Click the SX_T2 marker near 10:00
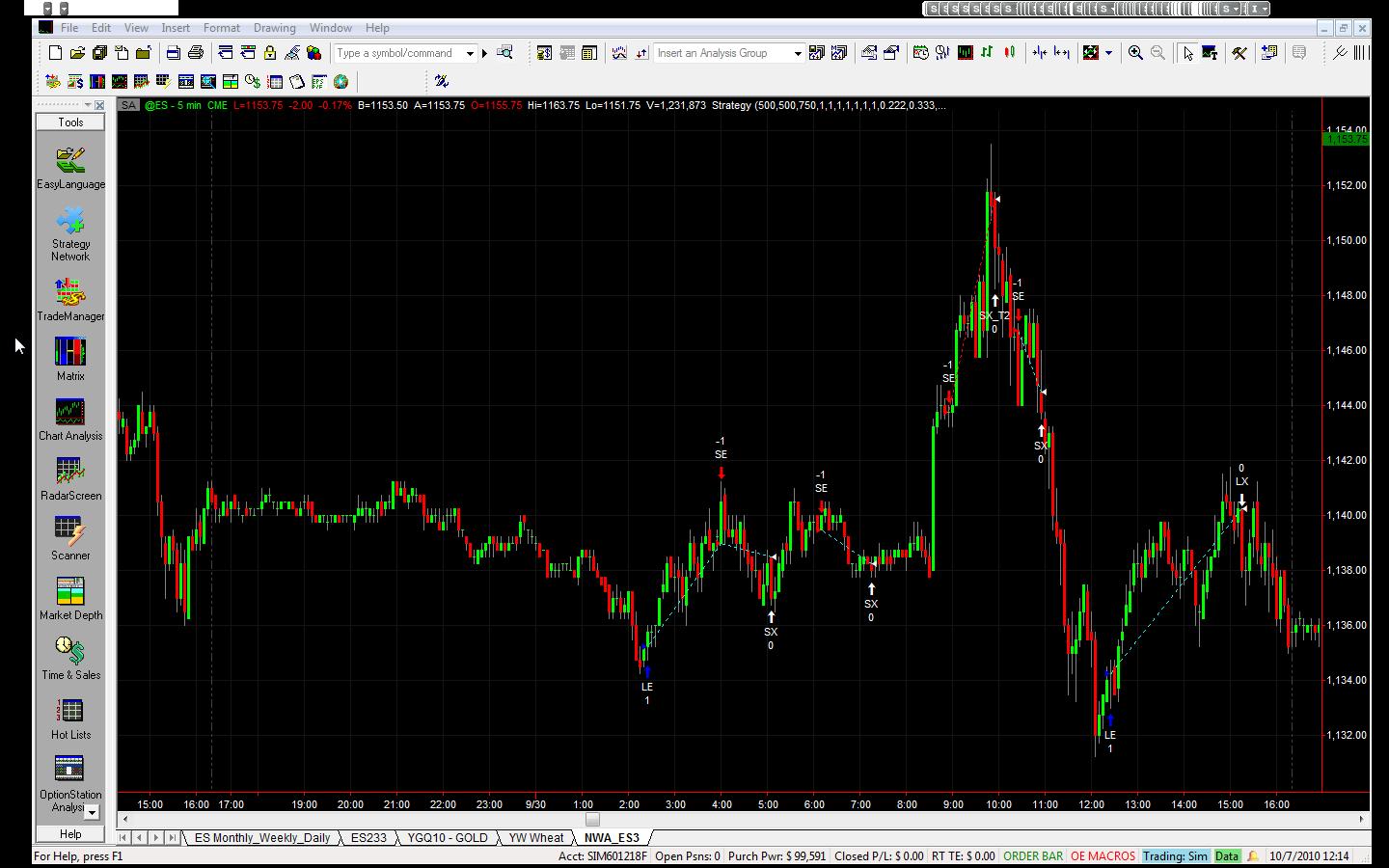The image size is (1389, 868). click(994, 315)
